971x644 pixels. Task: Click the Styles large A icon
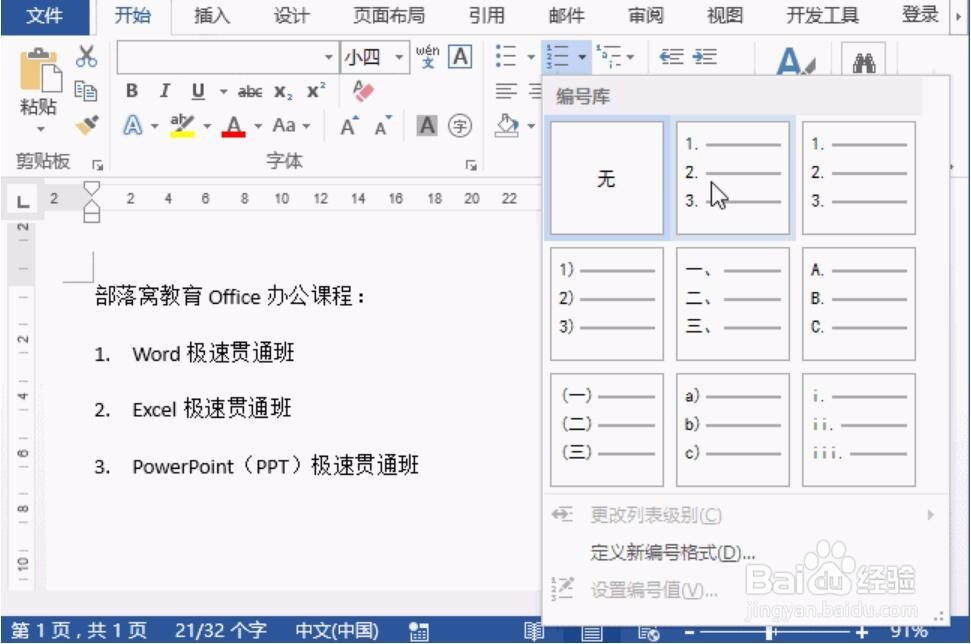pos(795,61)
